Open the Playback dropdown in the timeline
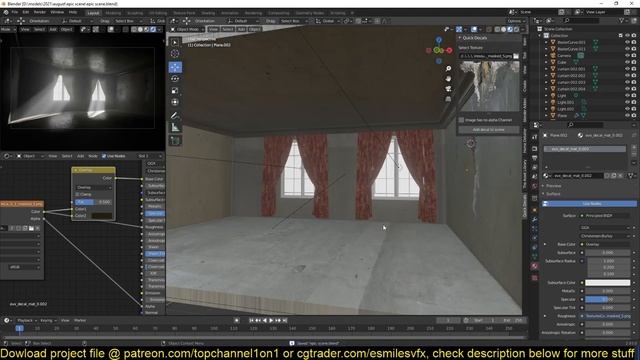Image resolution: width=640 pixels, height=360 pixels. (x=27, y=320)
